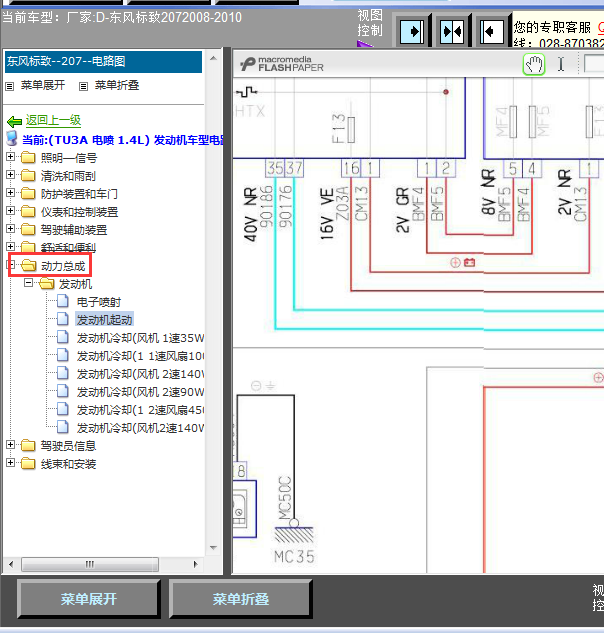Select the 动力总成 folder label
This screenshot has height=633, width=604.
(63, 266)
